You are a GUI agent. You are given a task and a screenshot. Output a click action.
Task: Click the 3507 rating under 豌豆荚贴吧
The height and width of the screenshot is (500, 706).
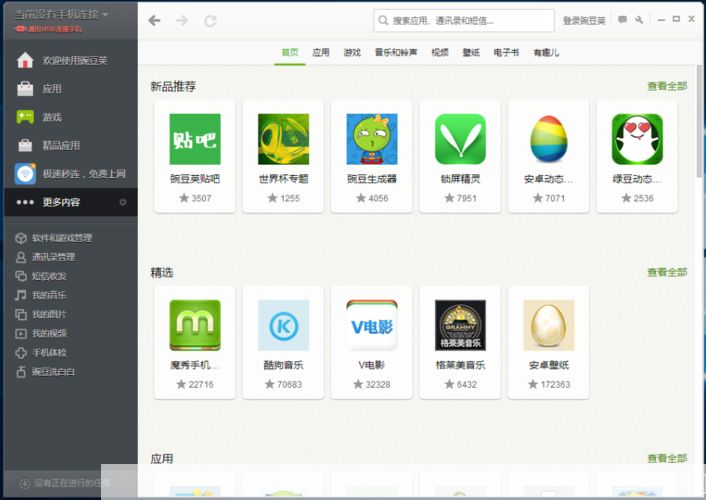click(x=195, y=198)
